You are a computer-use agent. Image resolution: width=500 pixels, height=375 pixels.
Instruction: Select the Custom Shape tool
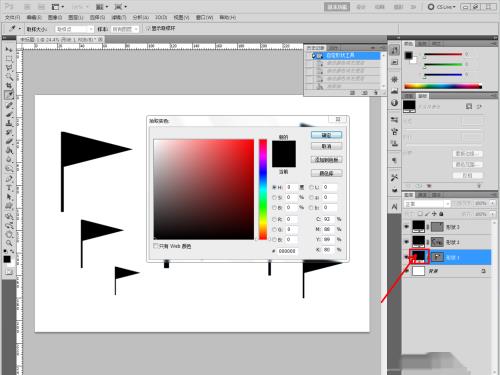point(9,206)
